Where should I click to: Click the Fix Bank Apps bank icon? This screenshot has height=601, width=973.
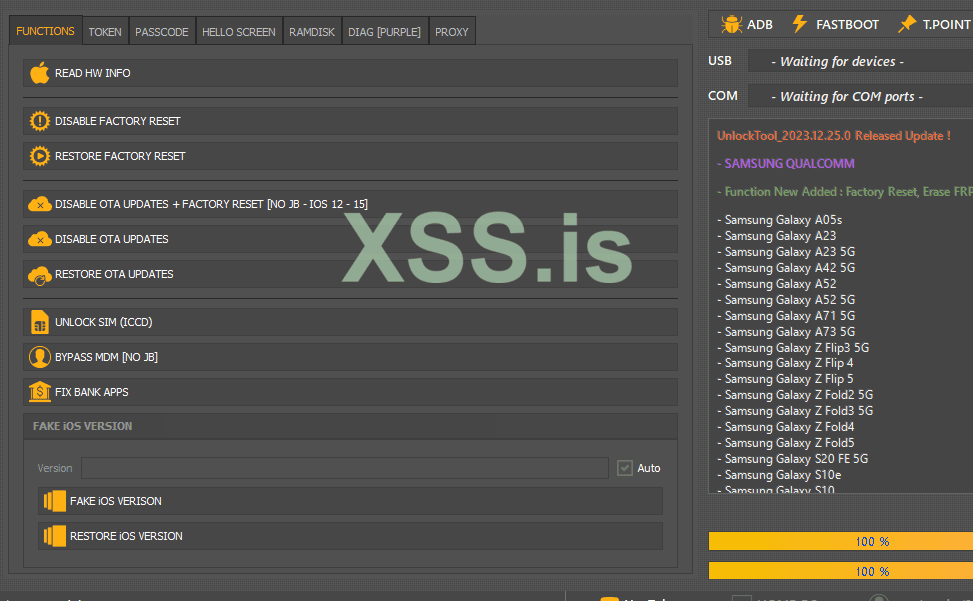[39, 392]
